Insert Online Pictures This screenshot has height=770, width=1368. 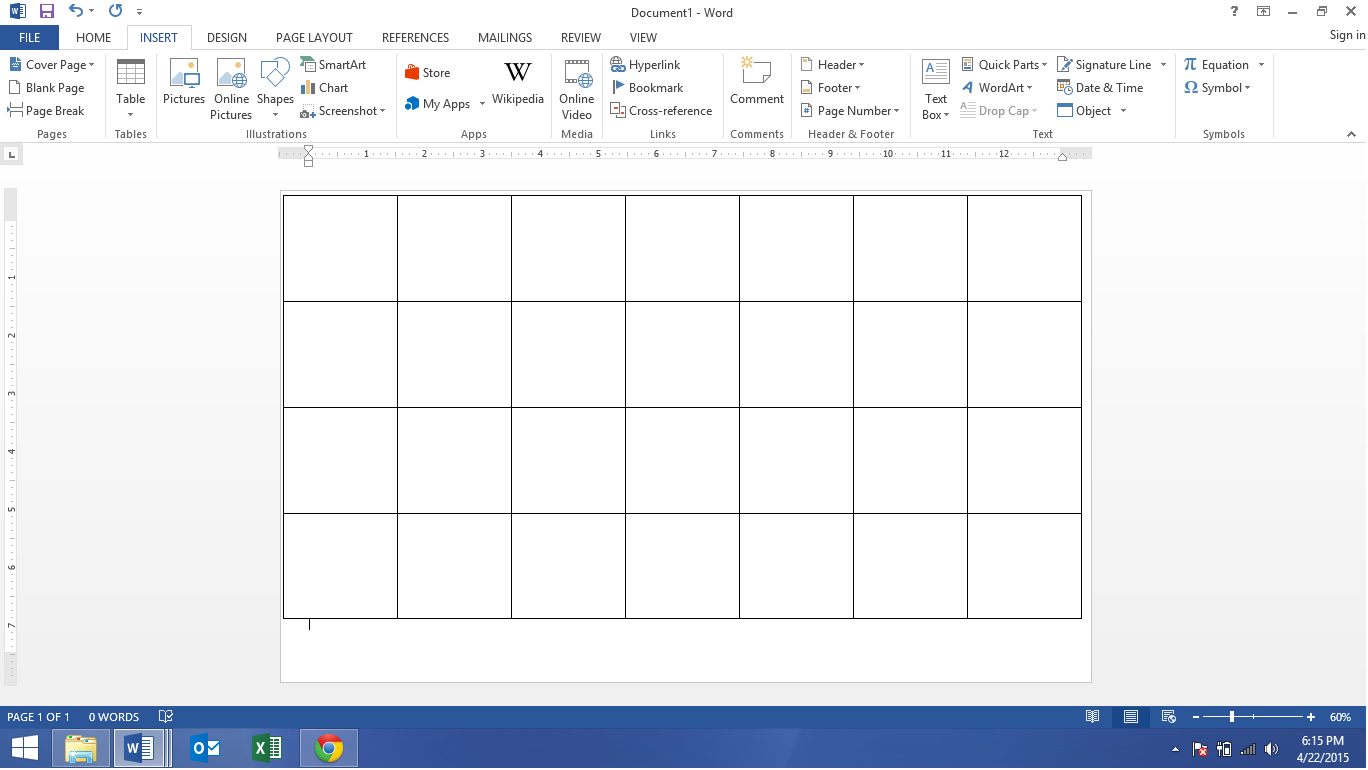pyautogui.click(x=231, y=88)
